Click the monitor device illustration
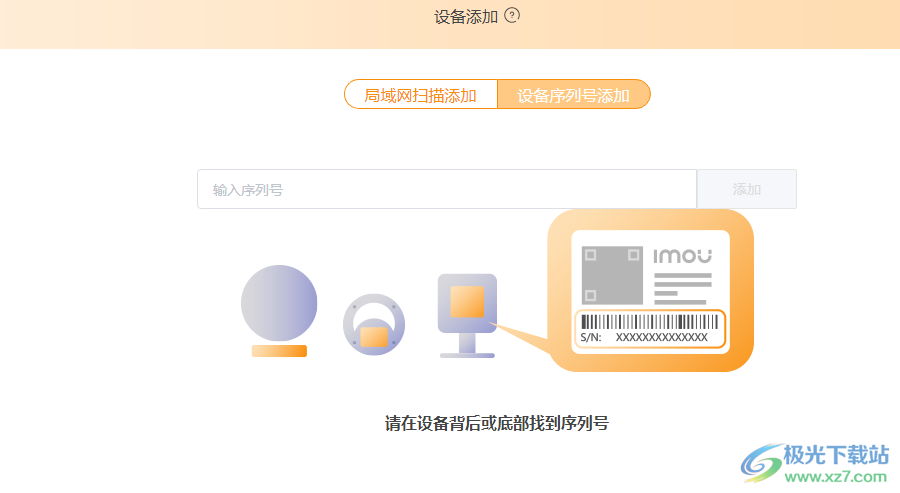 (x=467, y=316)
